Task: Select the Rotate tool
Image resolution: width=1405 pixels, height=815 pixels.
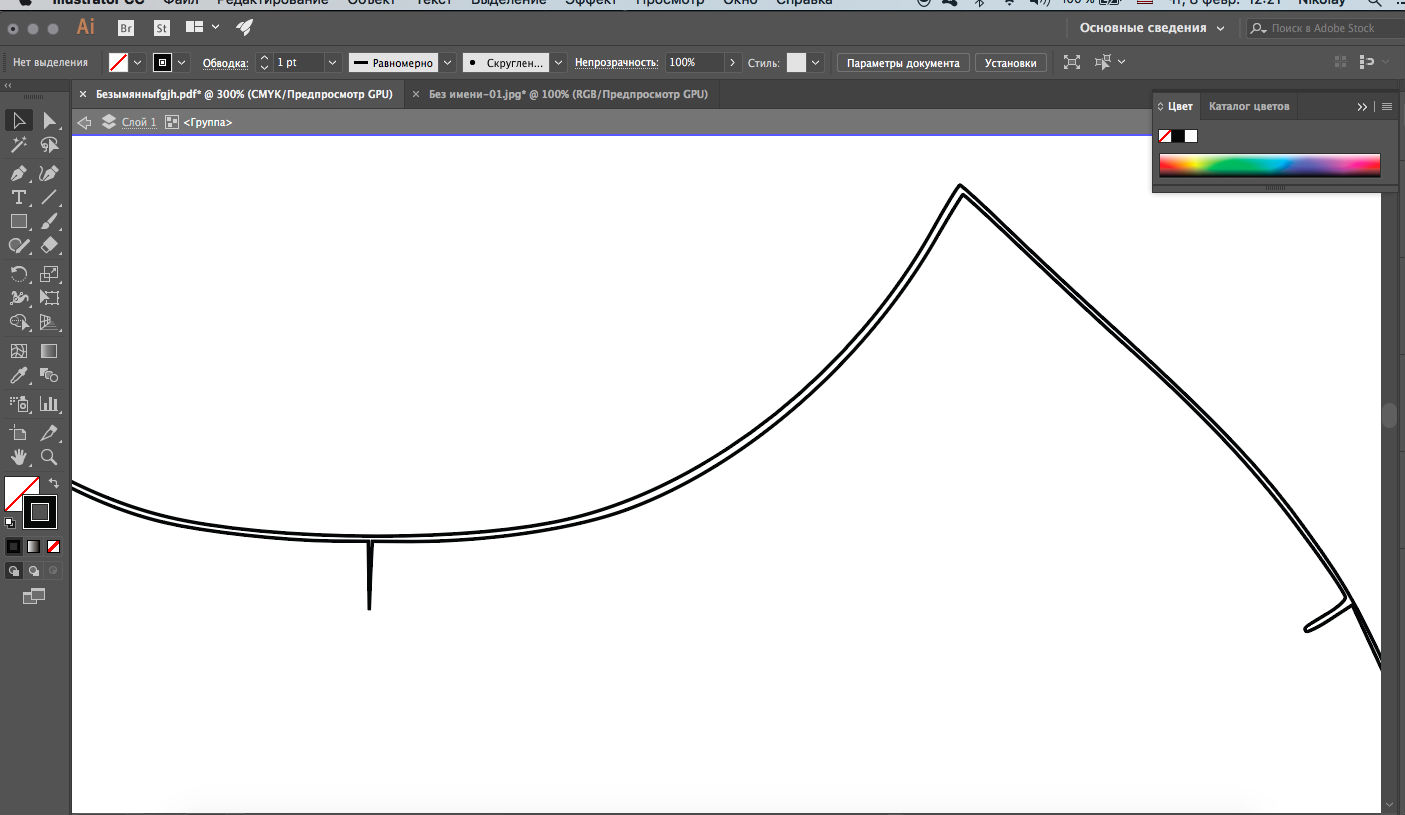Action: pos(18,274)
